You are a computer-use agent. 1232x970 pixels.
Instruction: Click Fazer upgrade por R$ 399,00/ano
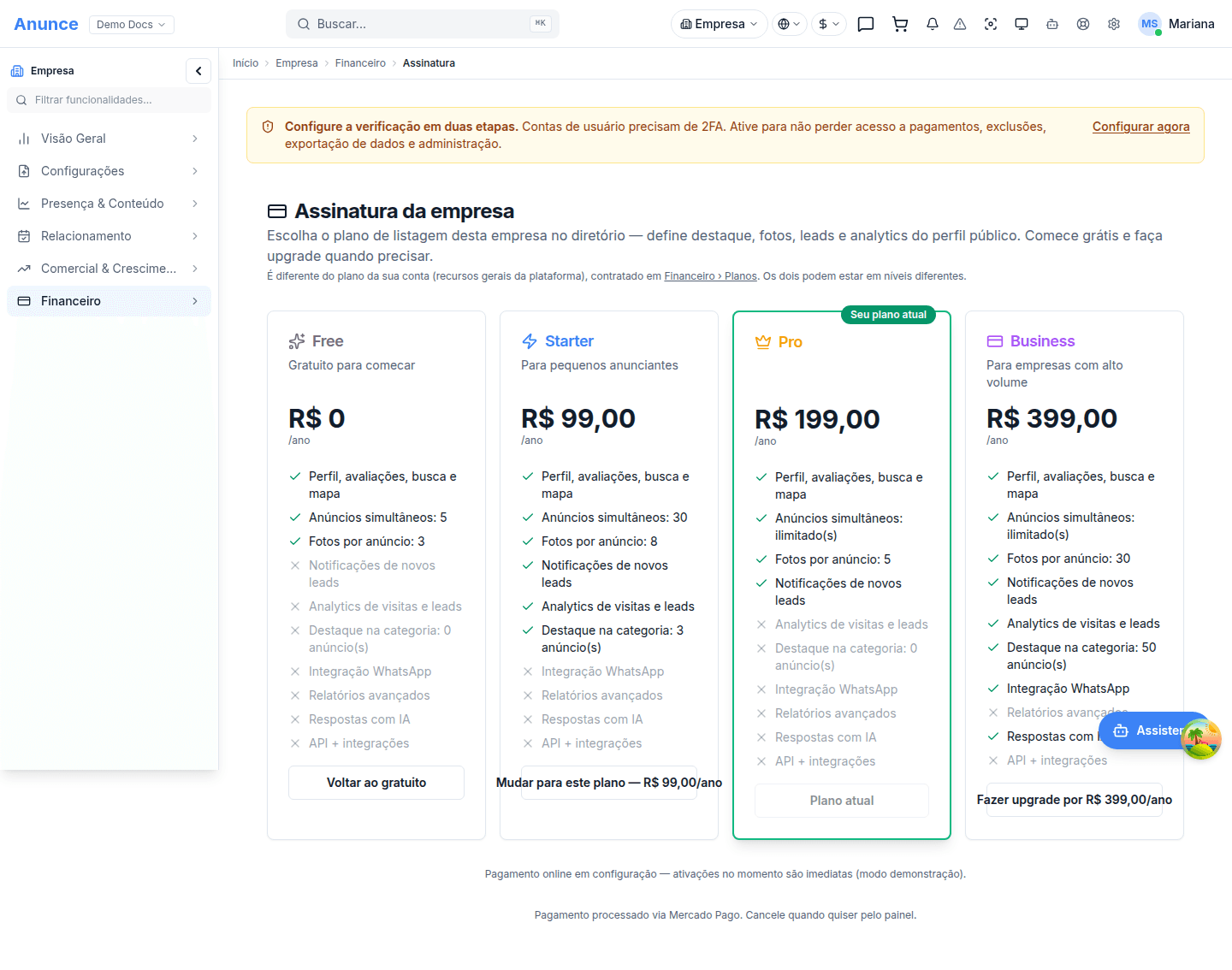tap(1075, 800)
